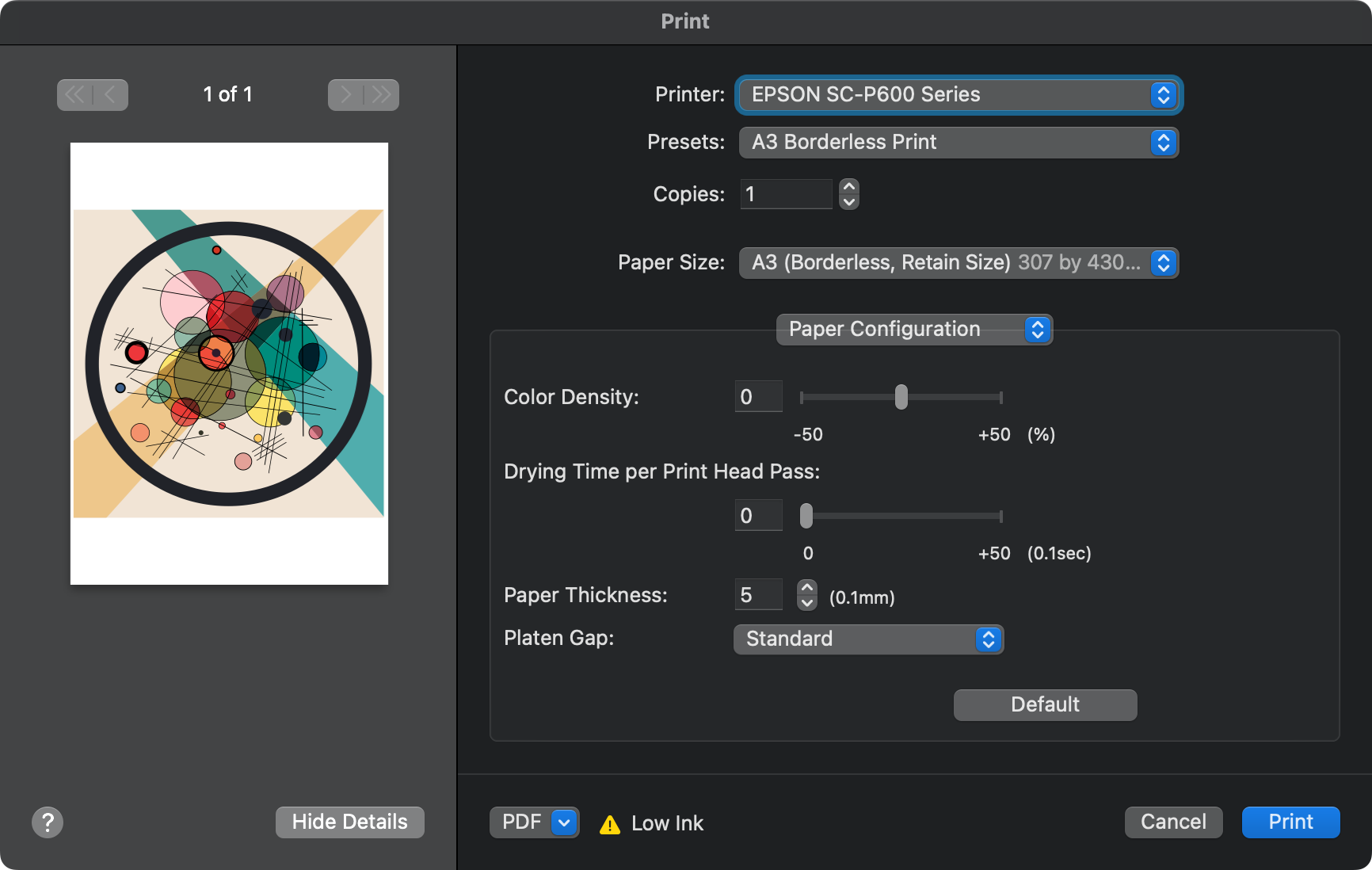Click the Paper Thickness value field

click(x=758, y=595)
